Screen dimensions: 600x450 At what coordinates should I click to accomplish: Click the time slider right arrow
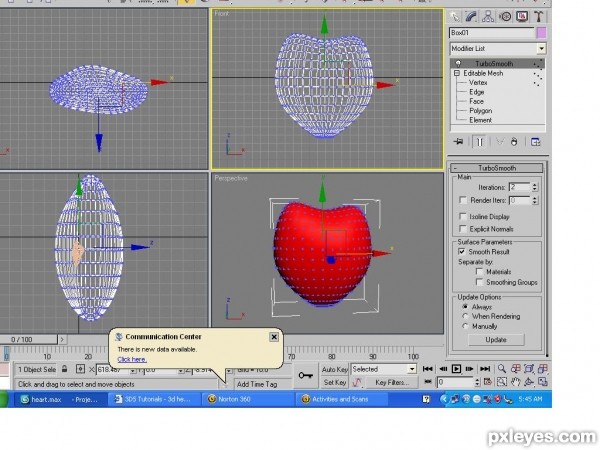point(62,339)
